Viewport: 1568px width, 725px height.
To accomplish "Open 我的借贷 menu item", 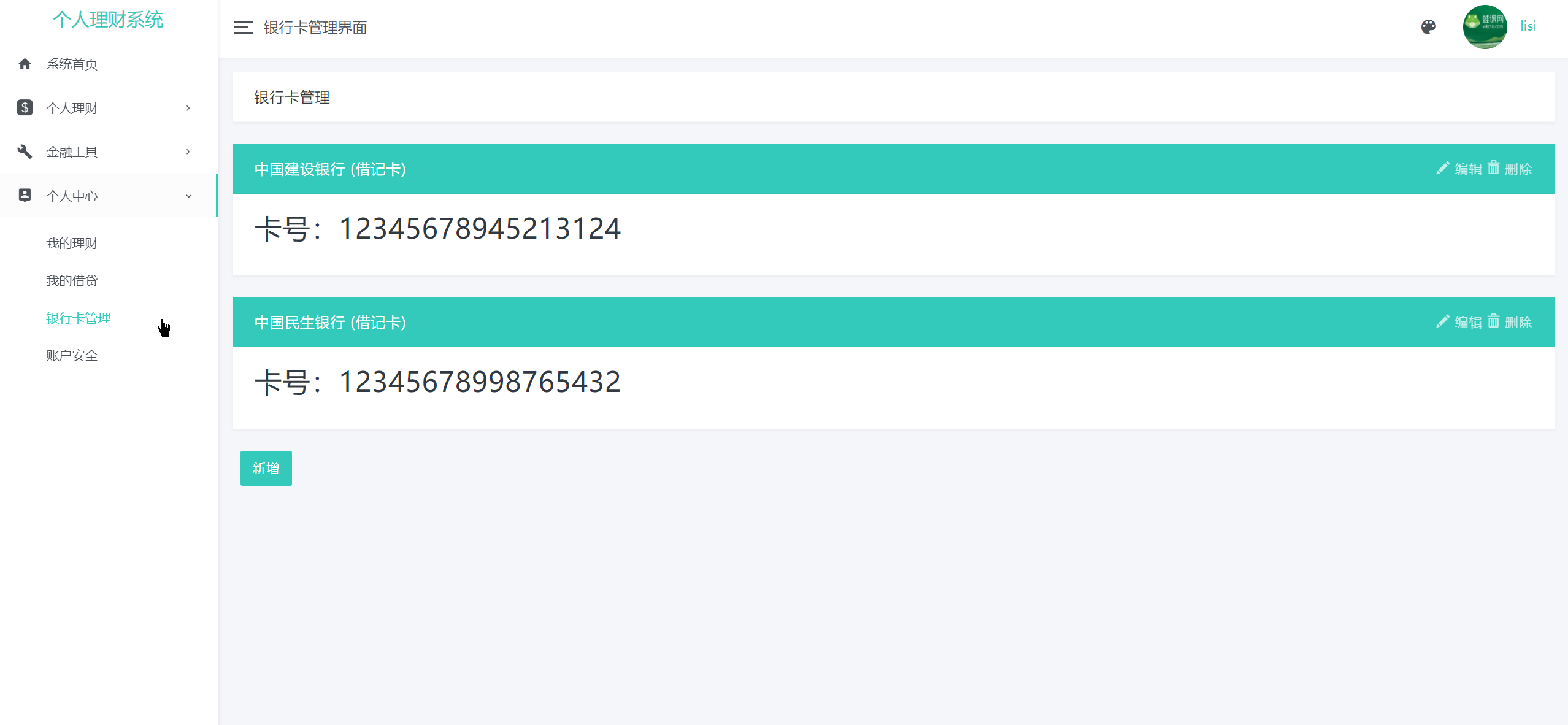I will [72, 281].
